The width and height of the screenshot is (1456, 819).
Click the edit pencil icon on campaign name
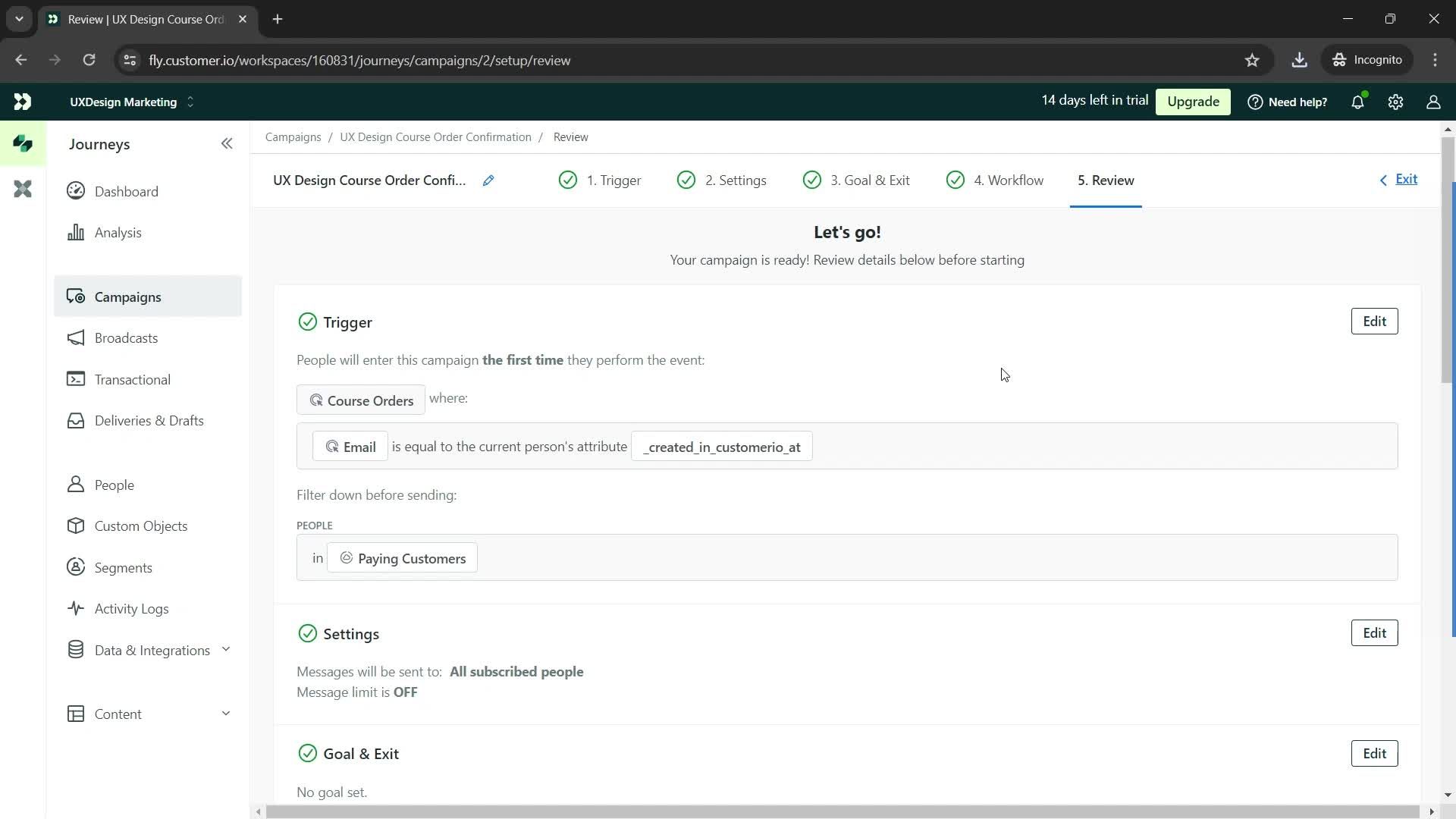tap(489, 180)
